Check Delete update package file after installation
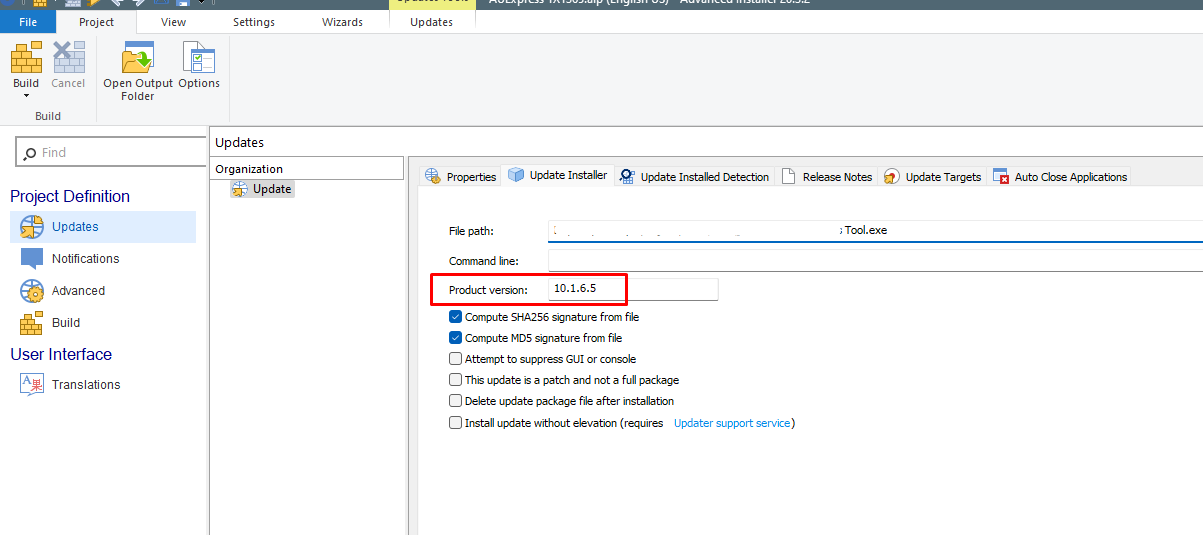The width and height of the screenshot is (1203, 535). click(x=456, y=401)
